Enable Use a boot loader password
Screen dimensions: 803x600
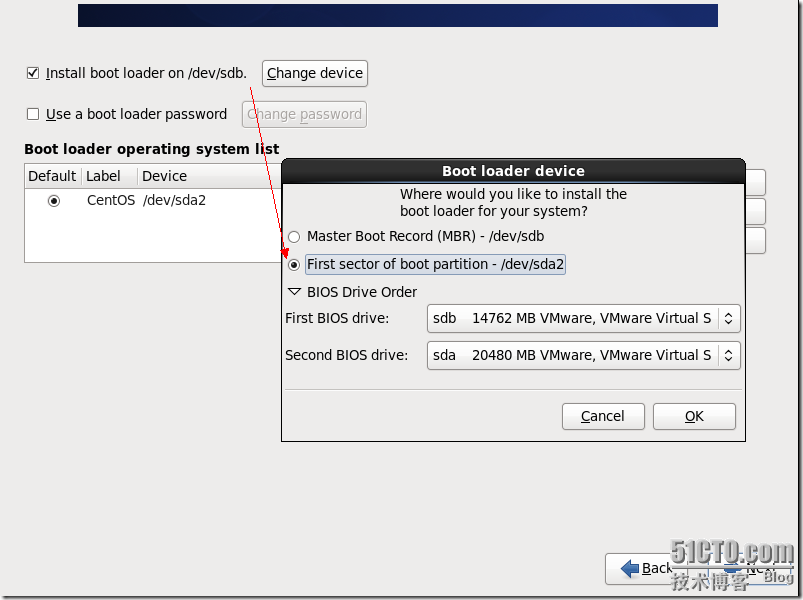tap(33, 114)
